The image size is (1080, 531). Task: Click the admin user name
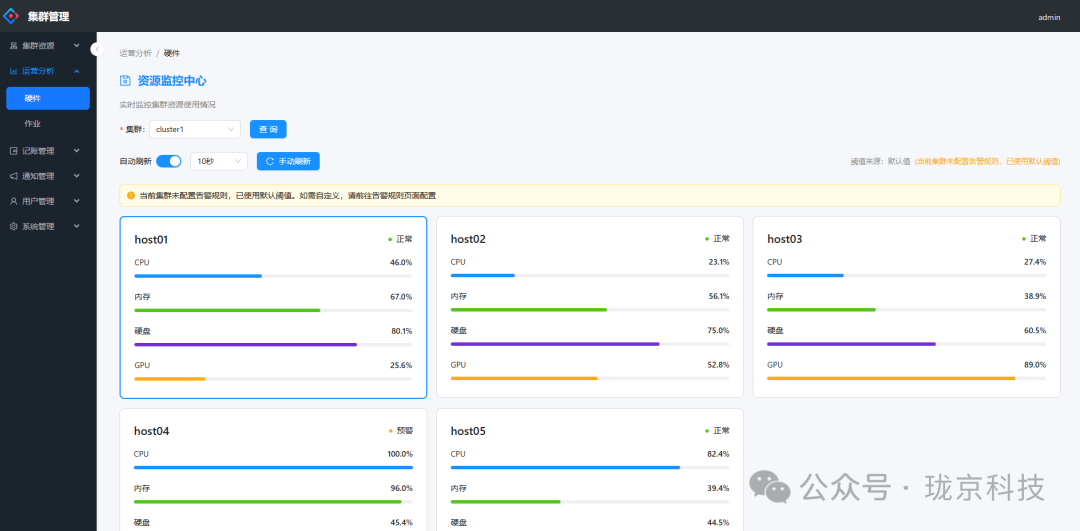tap(1049, 17)
